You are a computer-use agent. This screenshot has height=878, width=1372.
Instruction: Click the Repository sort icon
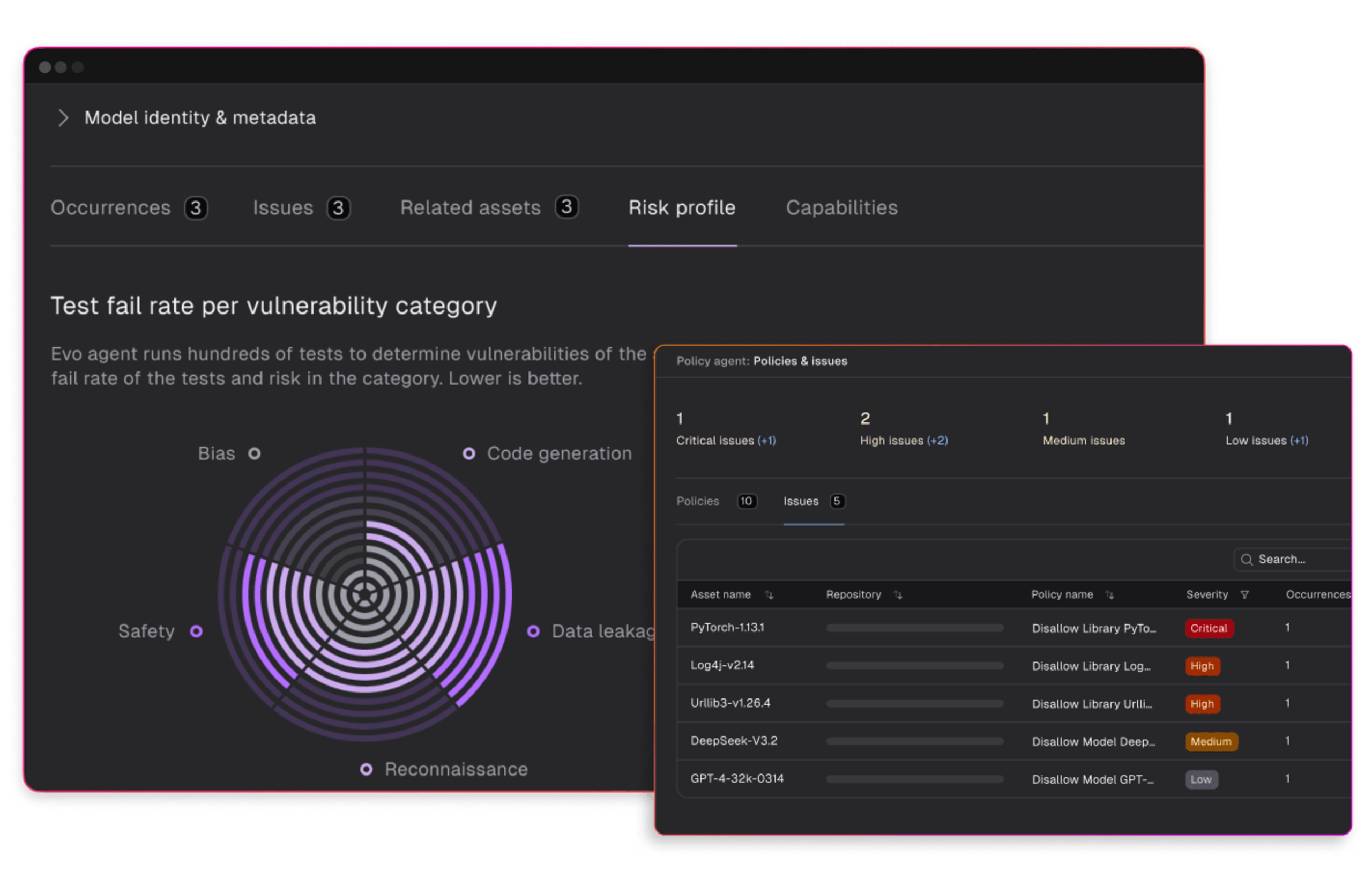(x=898, y=594)
